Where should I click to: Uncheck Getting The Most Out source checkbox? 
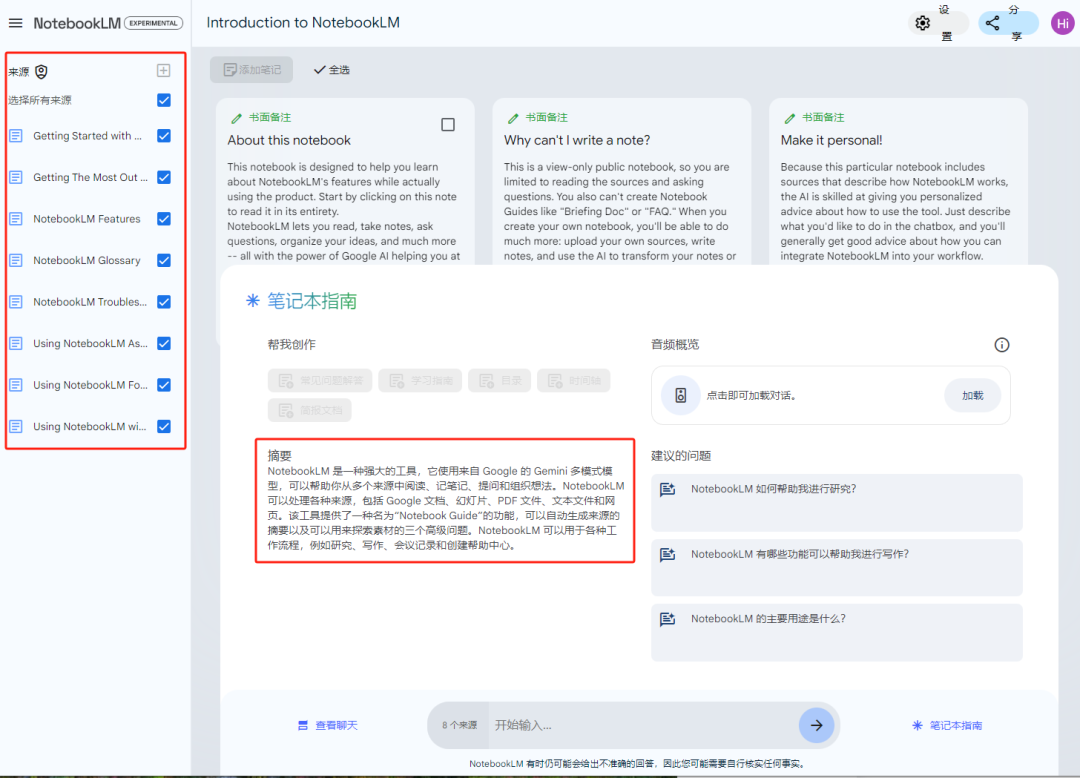[x=164, y=177]
